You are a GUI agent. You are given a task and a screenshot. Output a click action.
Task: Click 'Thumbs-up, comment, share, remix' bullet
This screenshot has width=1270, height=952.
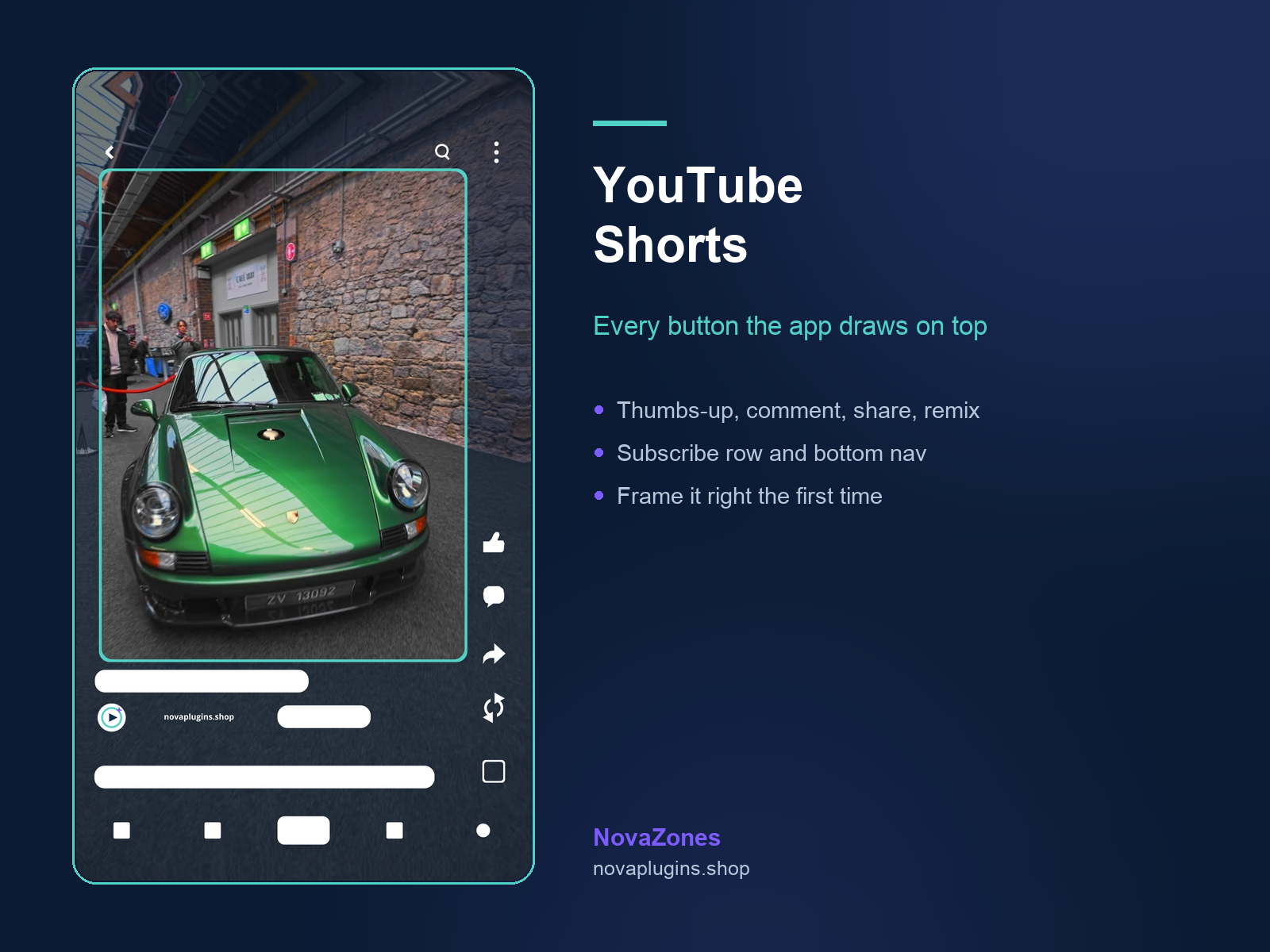pos(798,410)
